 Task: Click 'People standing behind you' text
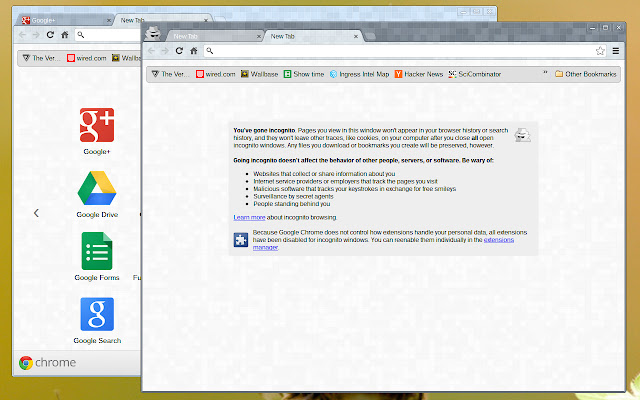[x=291, y=204]
